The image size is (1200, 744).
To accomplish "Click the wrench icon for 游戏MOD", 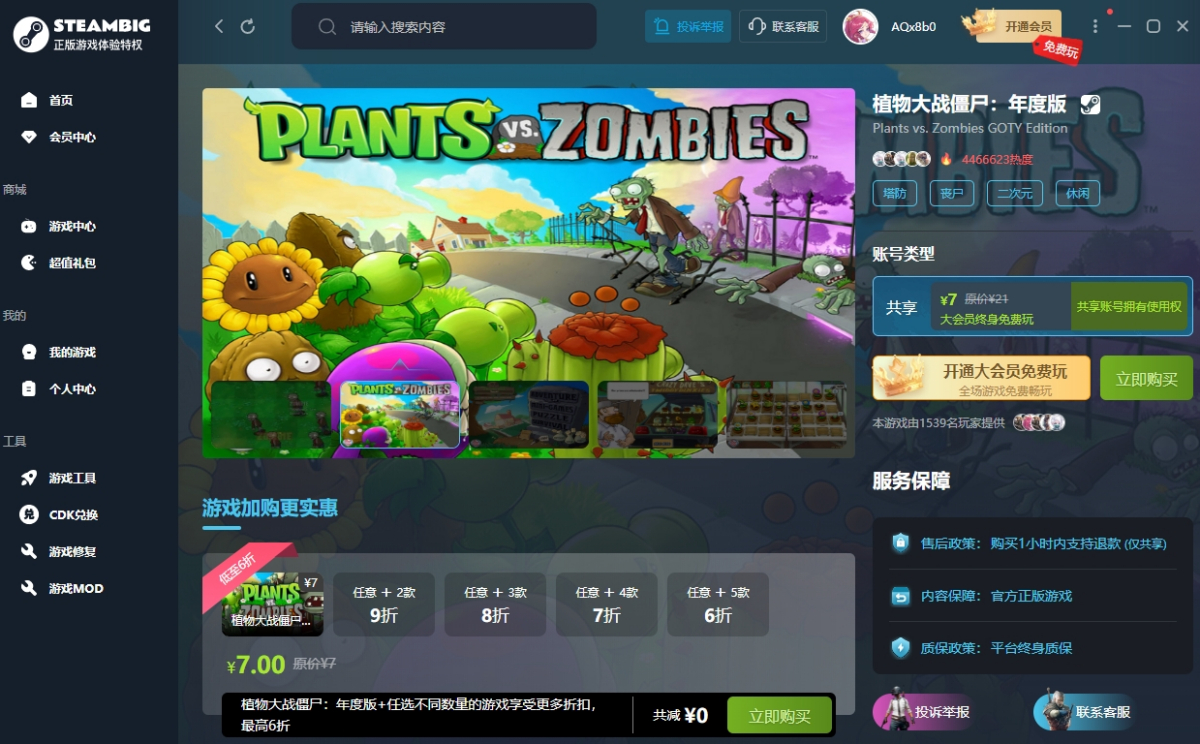I will click(29, 589).
